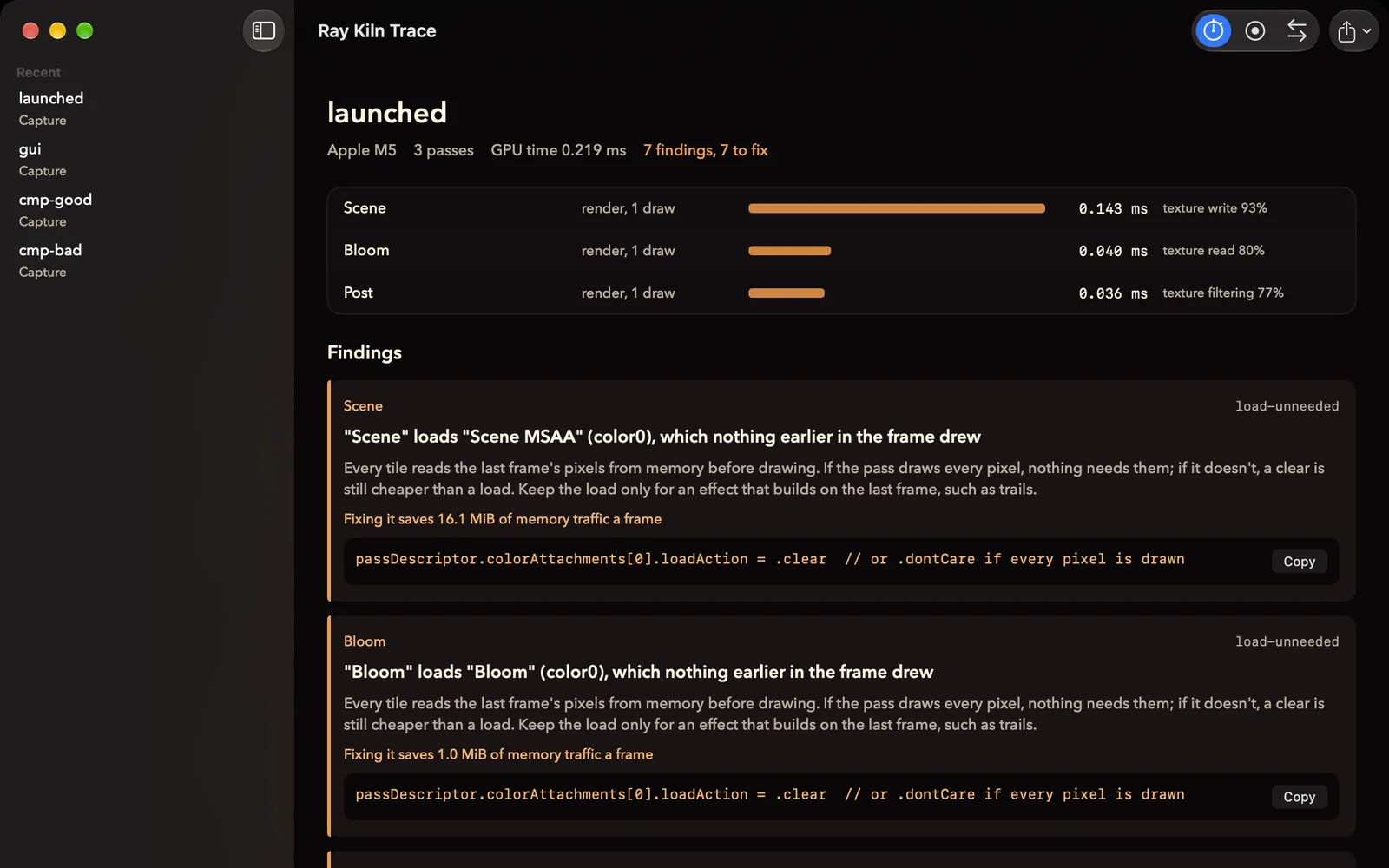1389x868 pixels.
Task: Click the 'Ray Kiln Trace' window title
Action: click(377, 31)
